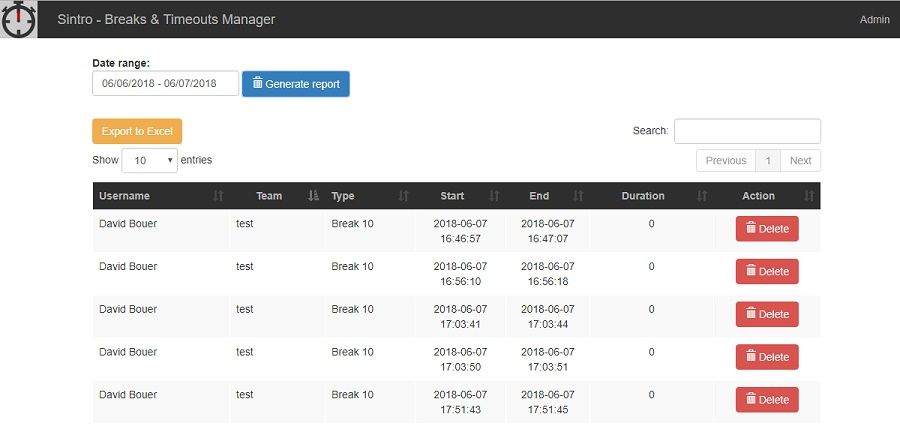Sort table by Action column arrows
900x426 pixels.
tap(809, 196)
